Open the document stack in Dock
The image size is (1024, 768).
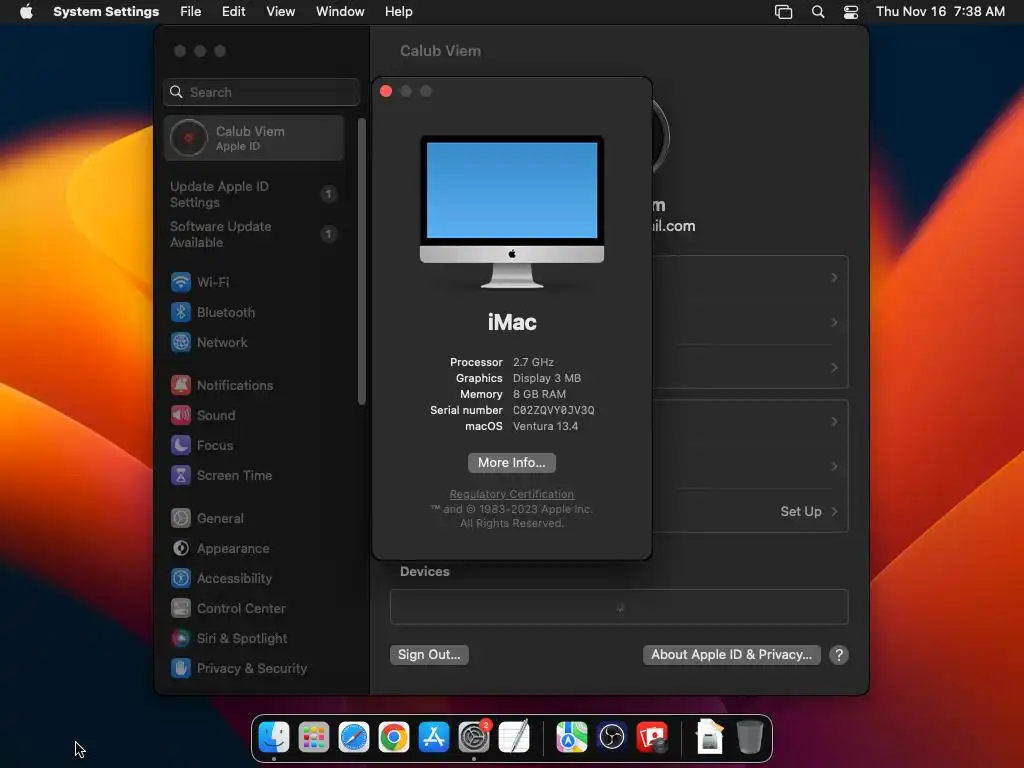coord(709,737)
